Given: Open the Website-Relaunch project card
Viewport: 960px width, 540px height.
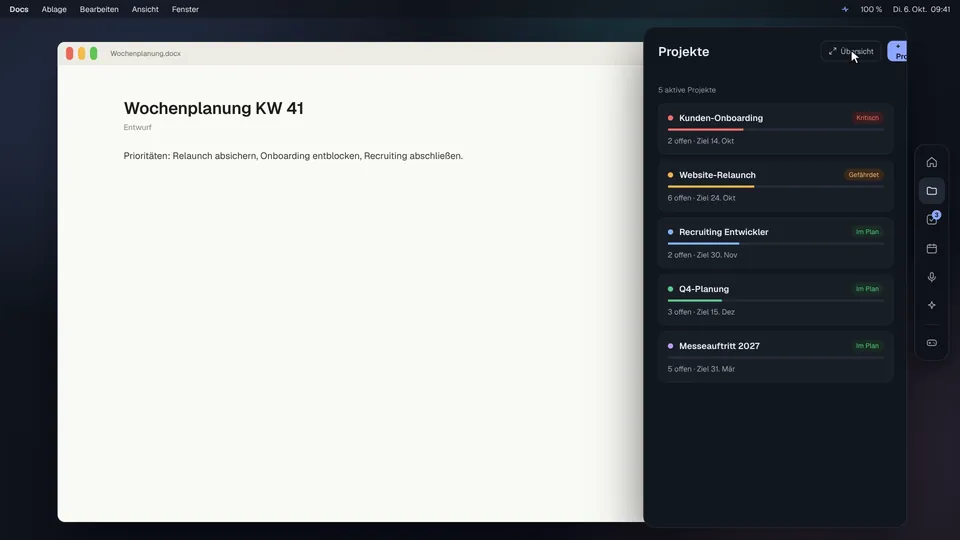Looking at the screenshot, I should coord(776,186).
